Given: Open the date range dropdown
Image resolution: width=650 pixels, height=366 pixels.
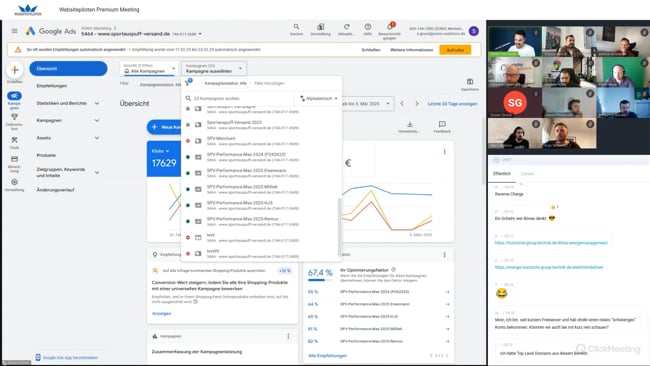Looking at the screenshot, I should [x=367, y=104].
